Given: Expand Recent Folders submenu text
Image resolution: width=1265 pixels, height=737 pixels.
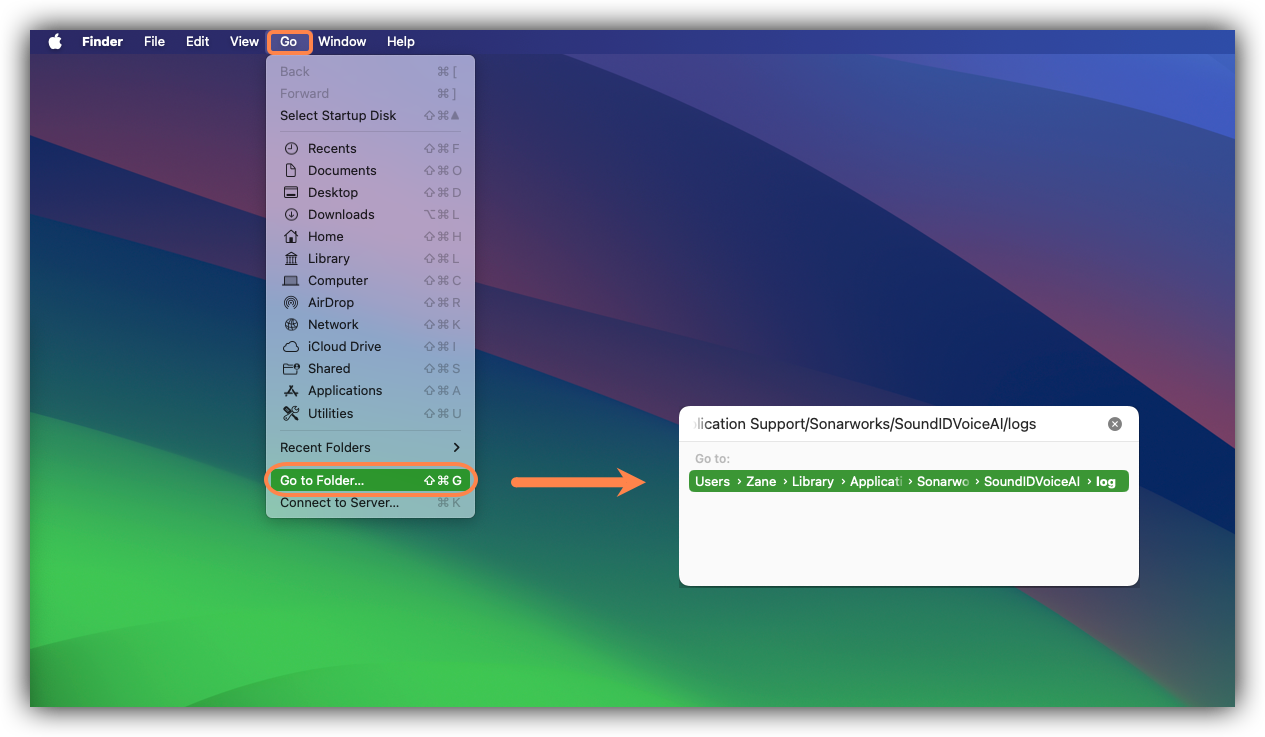Looking at the screenshot, I should pyautogui.click(x=325, y=448).
